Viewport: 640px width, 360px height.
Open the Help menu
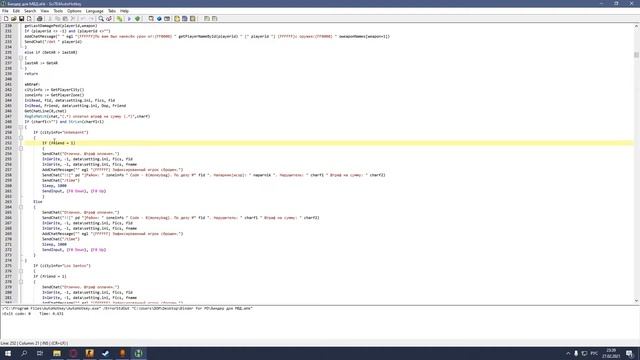(124, 11)
